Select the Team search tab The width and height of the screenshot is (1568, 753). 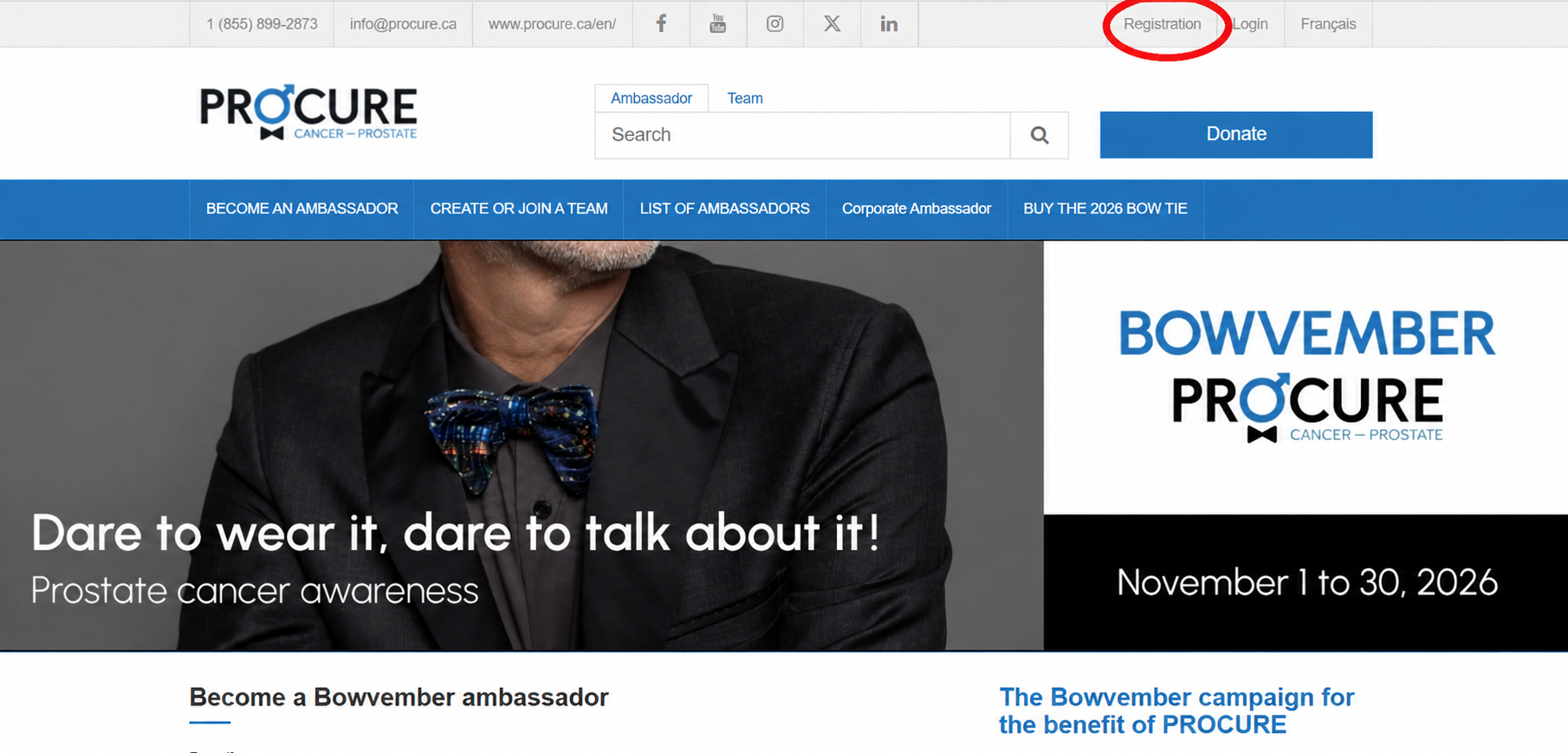(x=745, y=98)
